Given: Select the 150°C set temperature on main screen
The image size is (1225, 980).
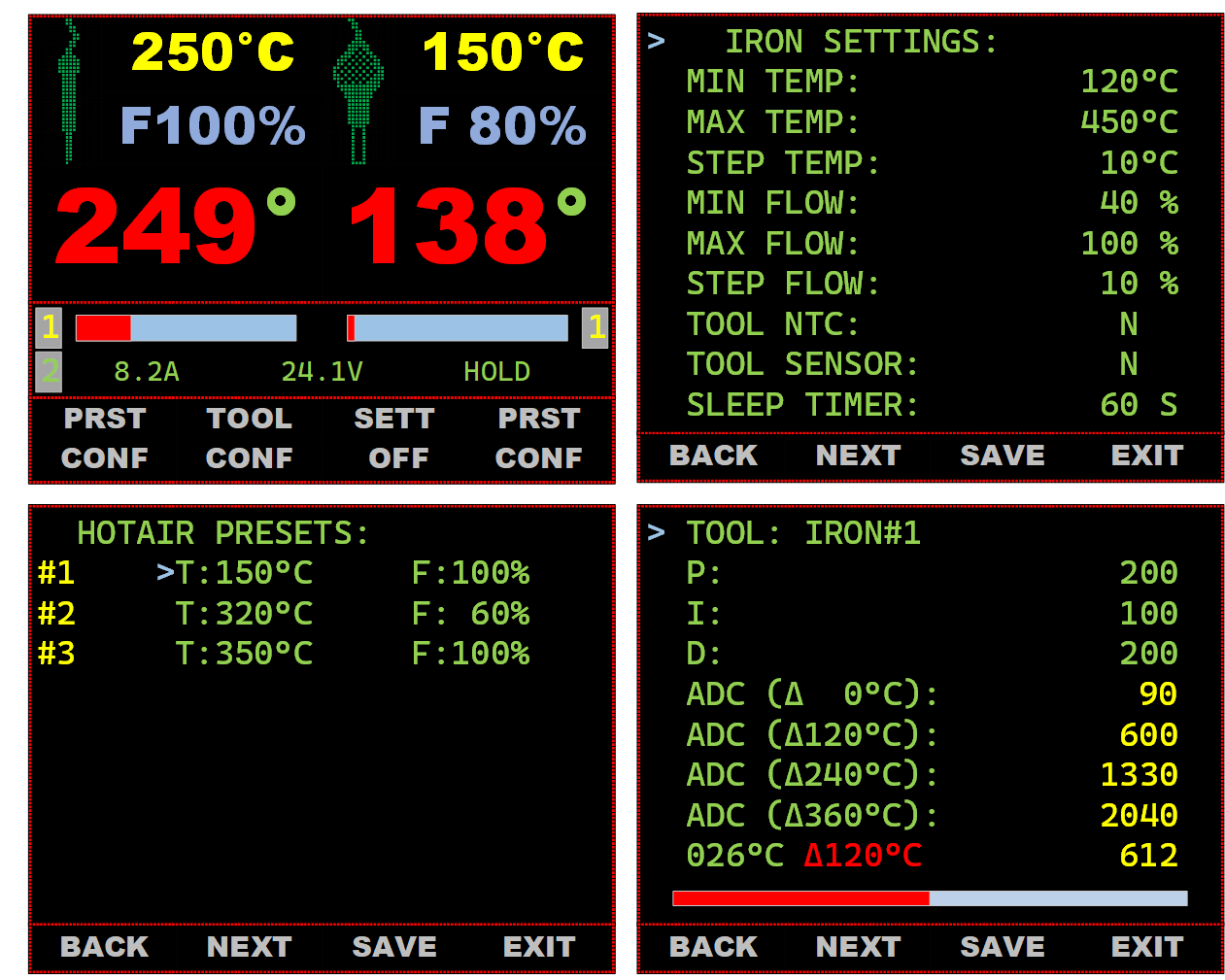Looking at the screenshot, I should click(503, 52).
